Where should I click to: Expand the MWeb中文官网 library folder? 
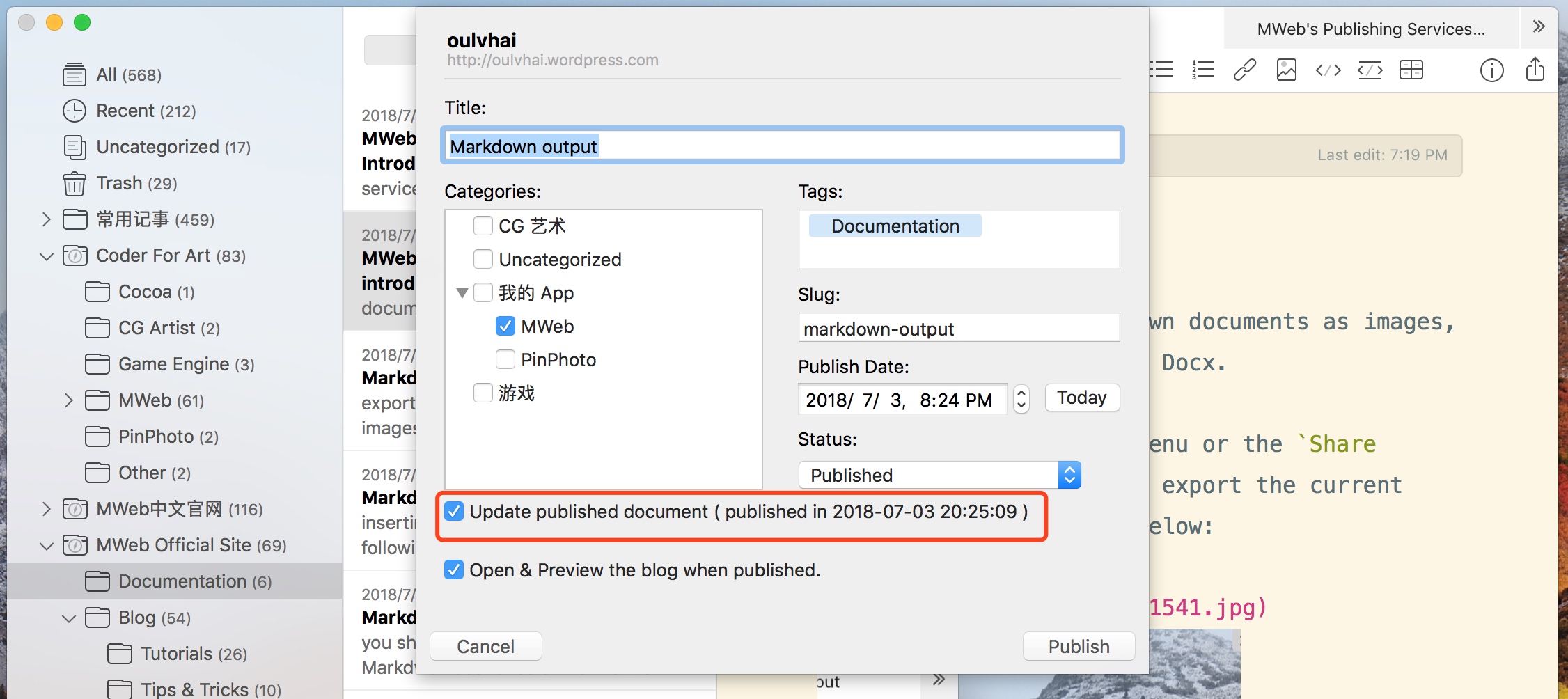(x=46, y=509)
